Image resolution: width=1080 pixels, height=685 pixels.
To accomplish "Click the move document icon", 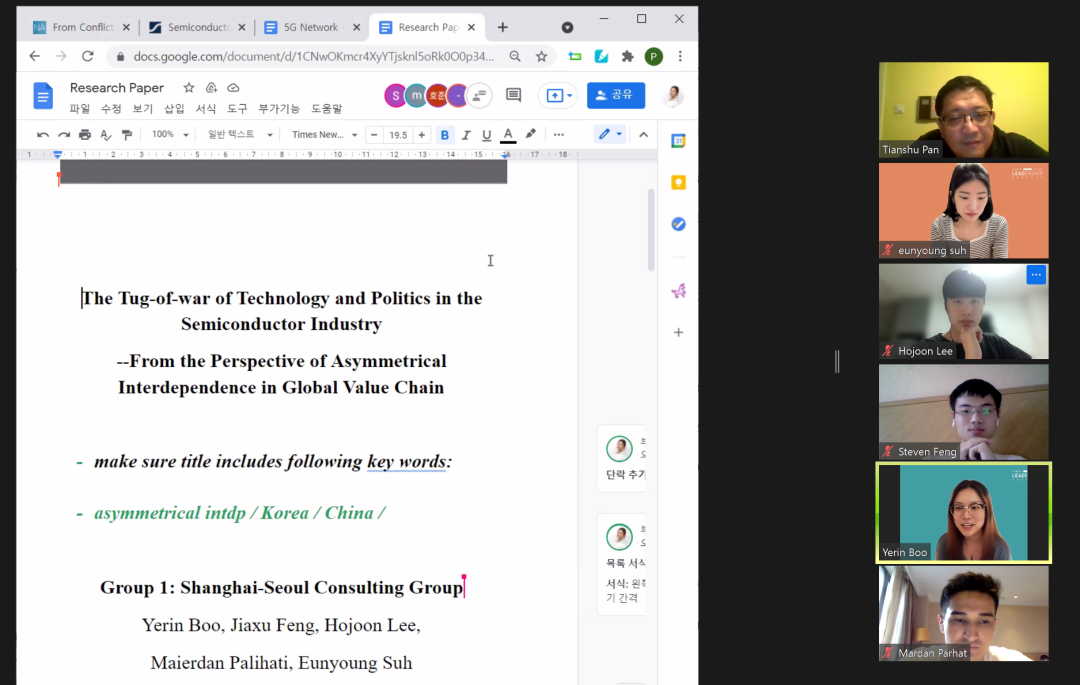I will 211,87.
